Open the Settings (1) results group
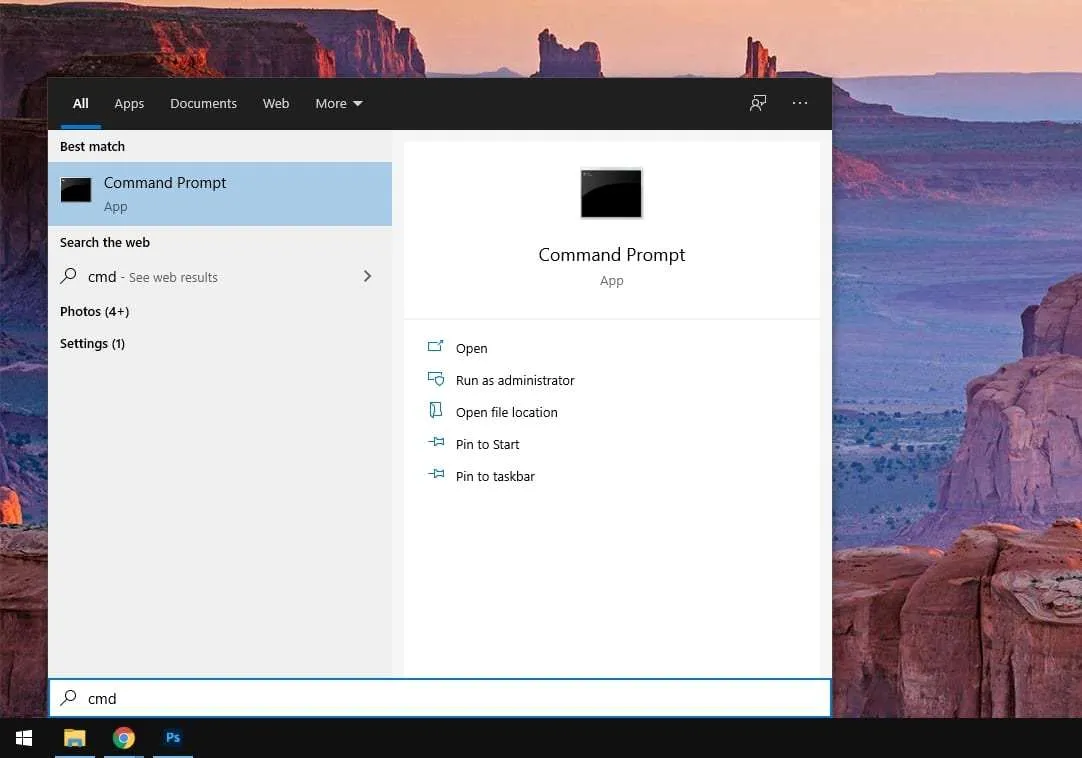The width and height of the screenshot is (1082, 758). pos(92,344)
